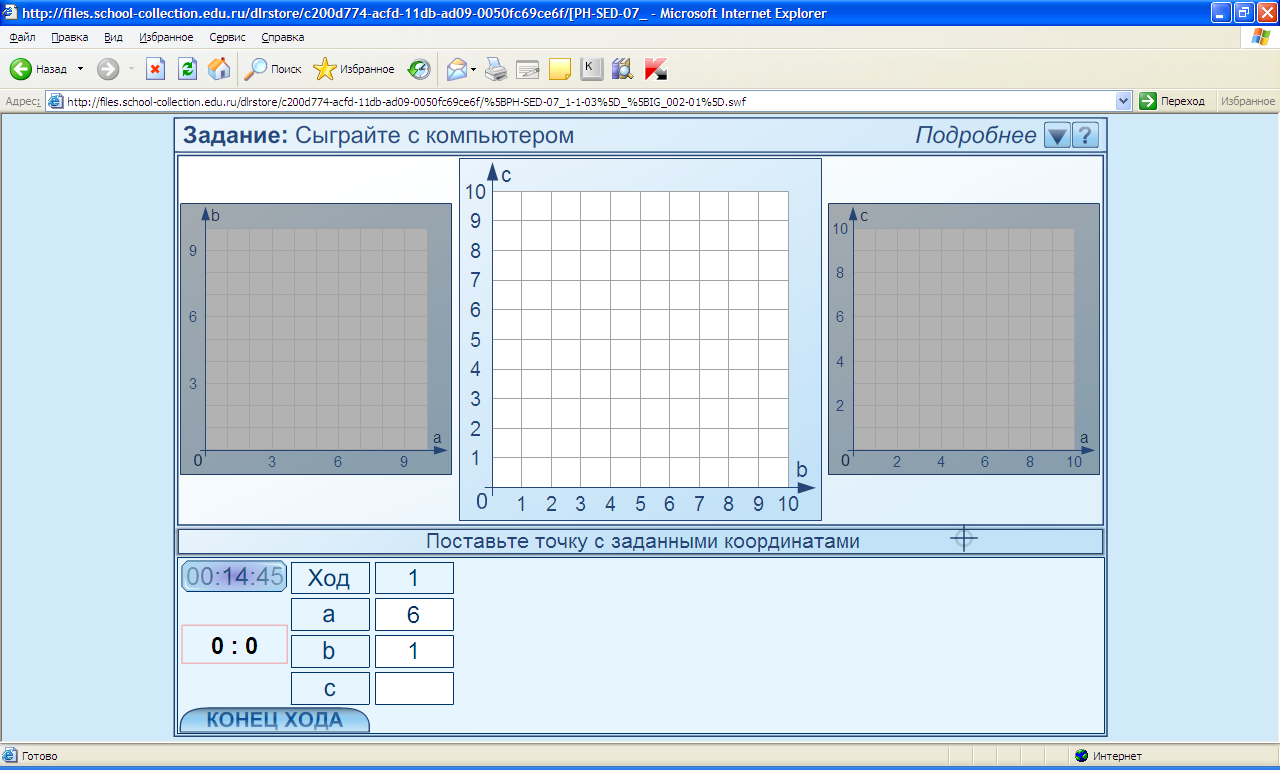The width and height of the screenshot is (1280, 770).
Task: Click the Назад back arrow icon
Action: coord(21,69)
